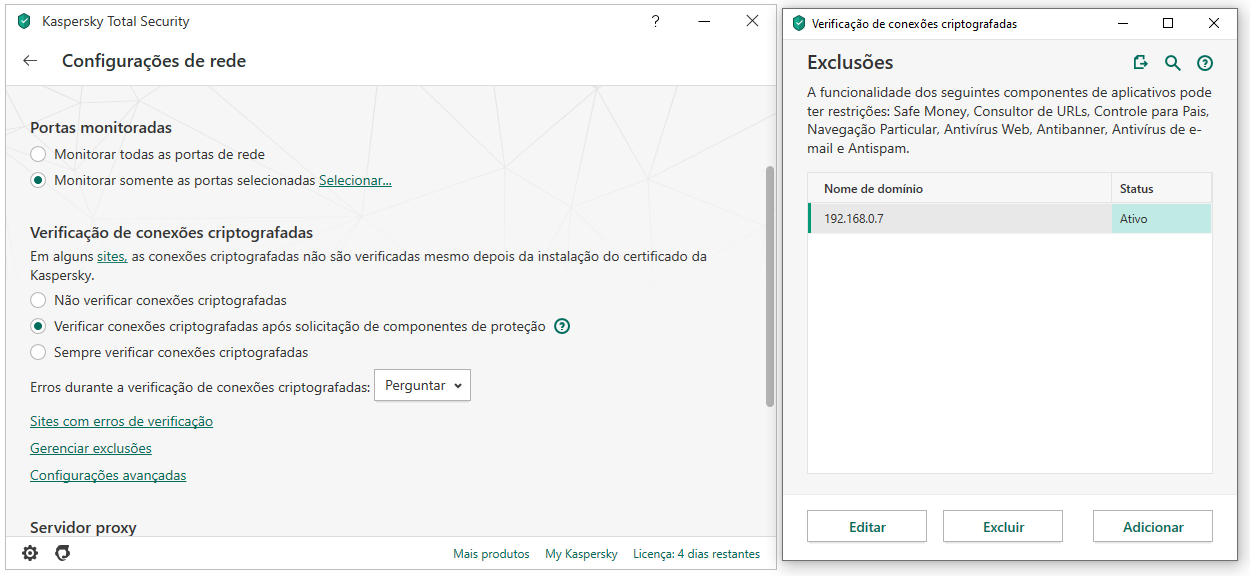Select Não verificar conexões criptografadas
1250x576 pixels.
pos(38,300)
